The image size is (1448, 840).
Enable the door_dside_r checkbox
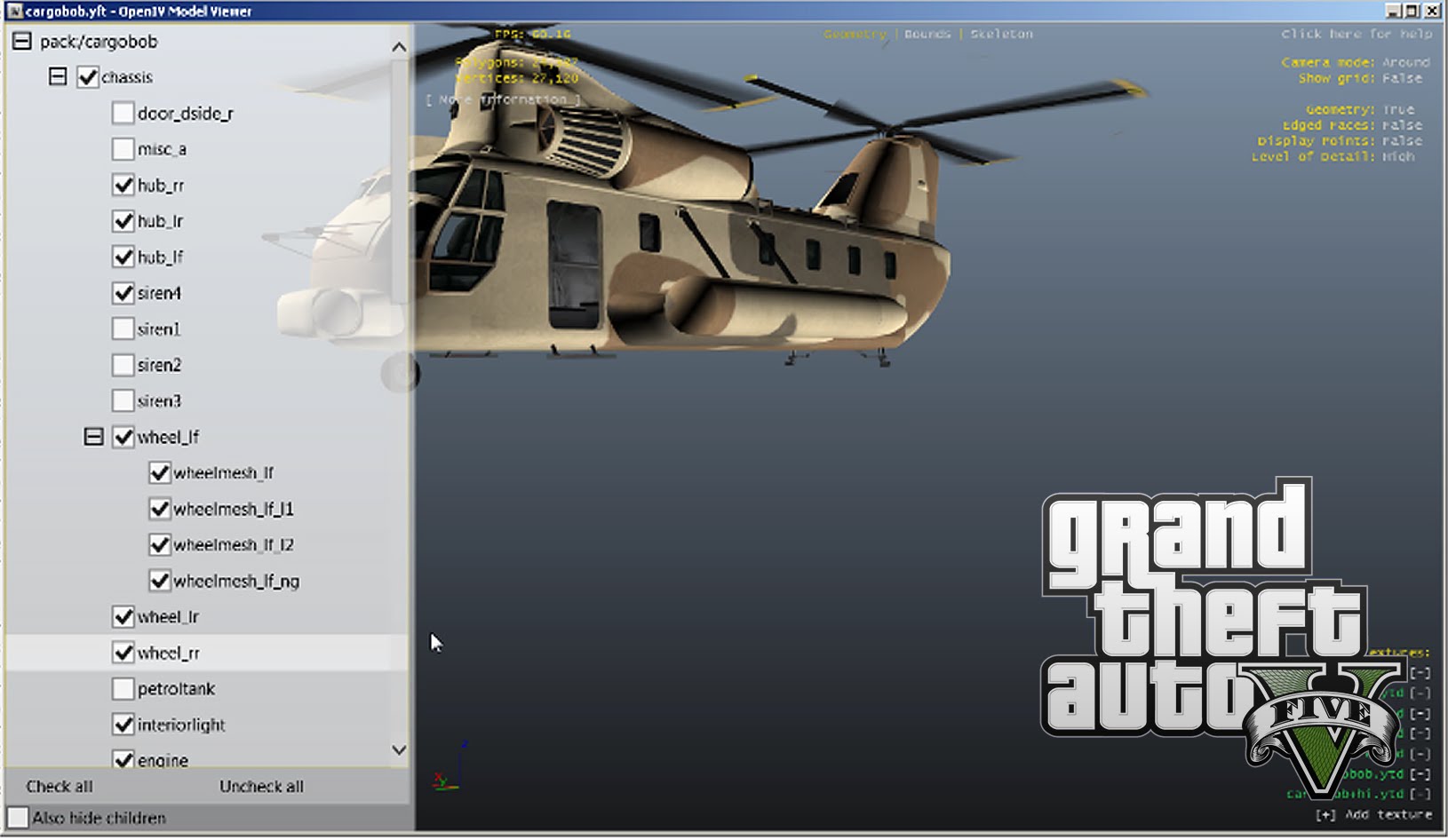pos(123,113)
